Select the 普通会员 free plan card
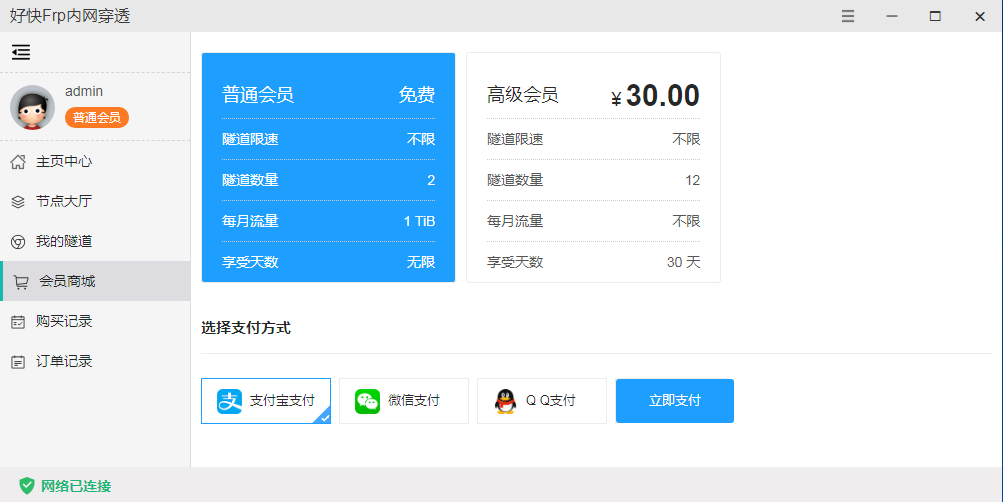The width and height of the screenshot is (1003, 502). (328, 167)
